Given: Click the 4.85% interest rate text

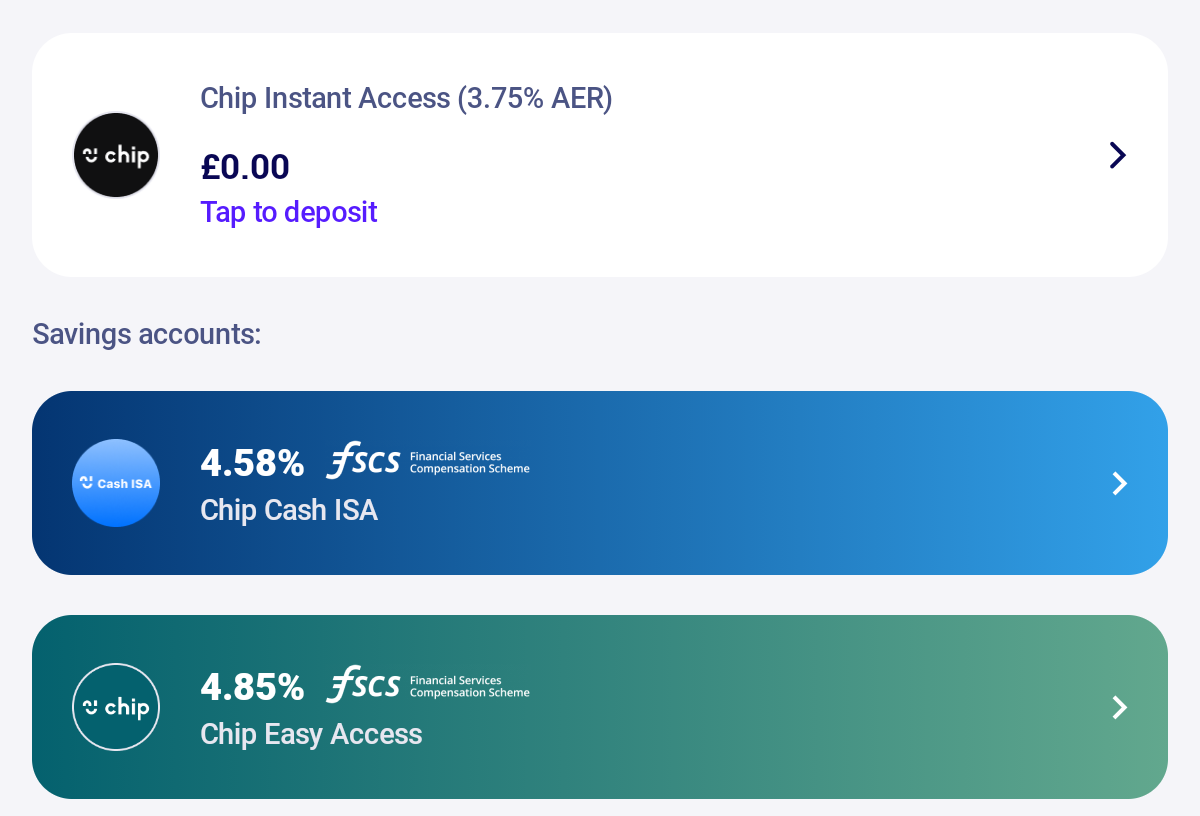Looking at the screenshot, I should click(x=252, y=687).
